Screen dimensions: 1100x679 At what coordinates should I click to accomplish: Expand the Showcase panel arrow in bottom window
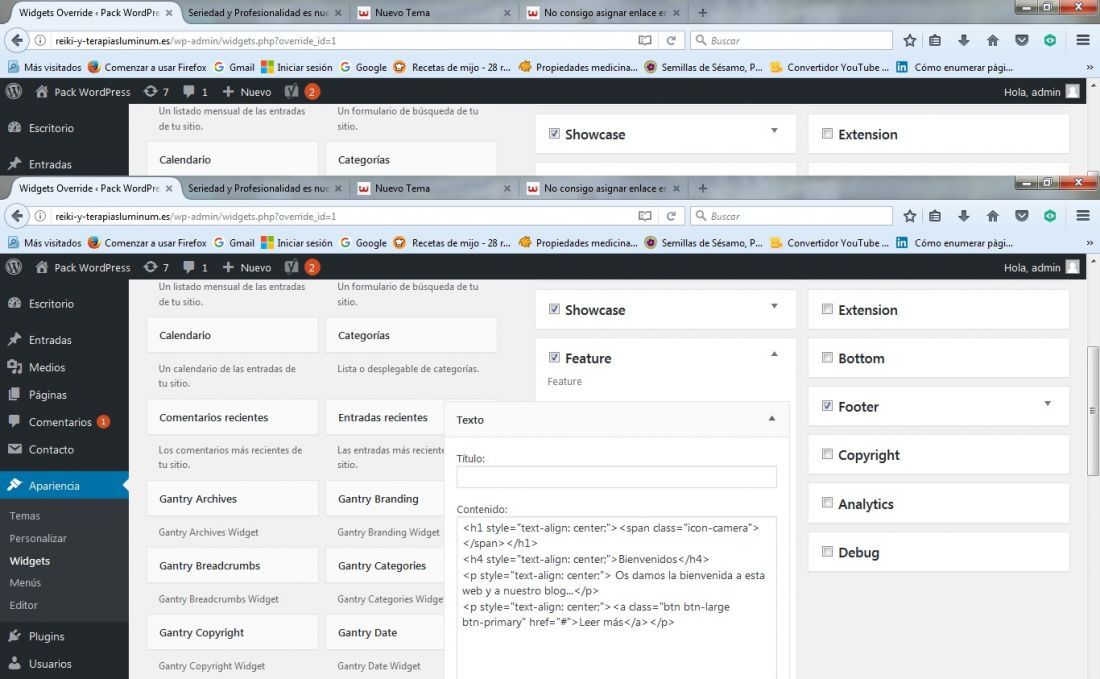coord(774,306)
